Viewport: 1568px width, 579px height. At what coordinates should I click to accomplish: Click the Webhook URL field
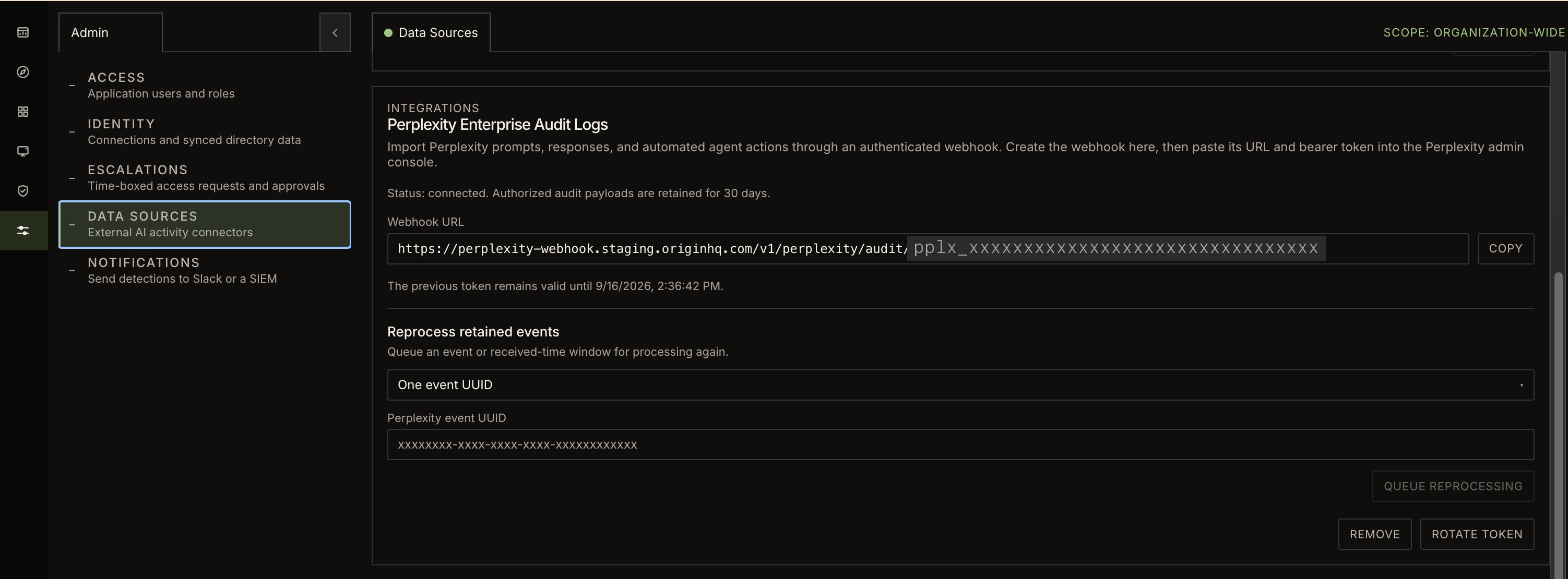coord(928,249)
